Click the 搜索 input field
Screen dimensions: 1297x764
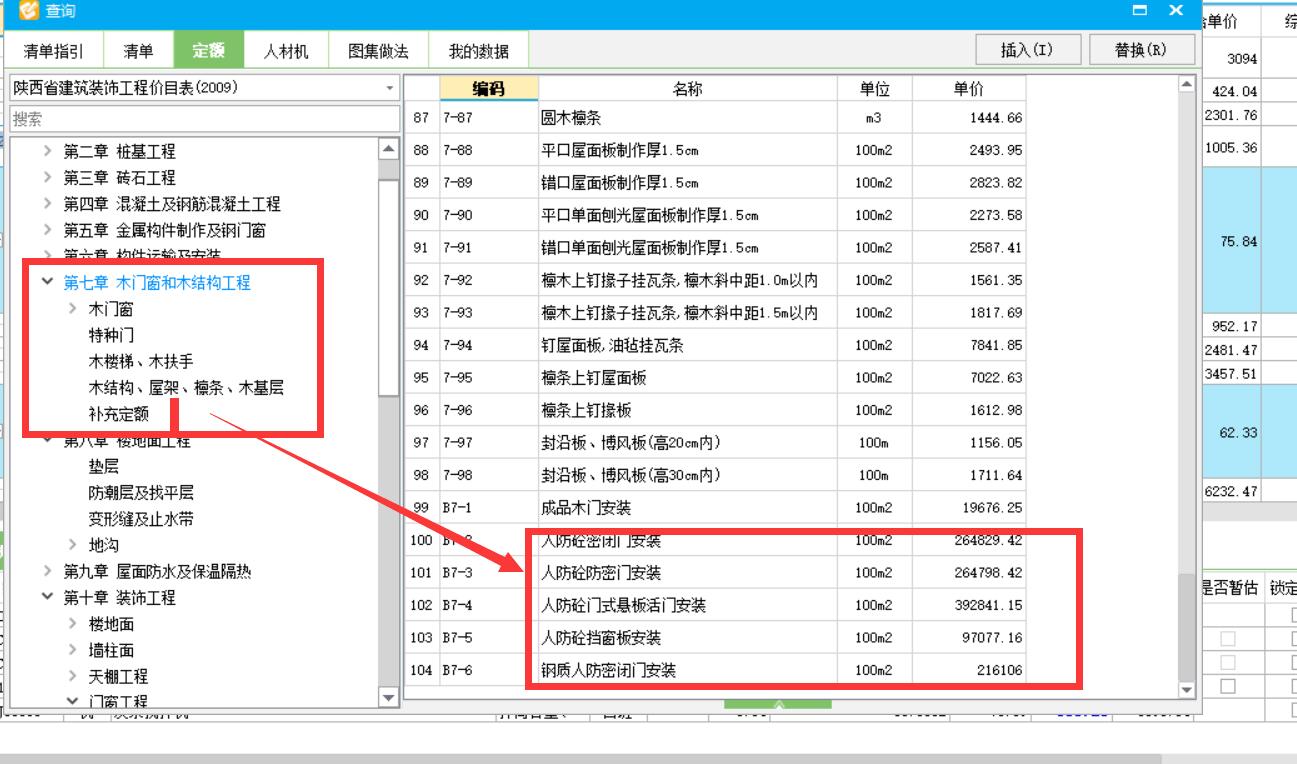point(204,119)
